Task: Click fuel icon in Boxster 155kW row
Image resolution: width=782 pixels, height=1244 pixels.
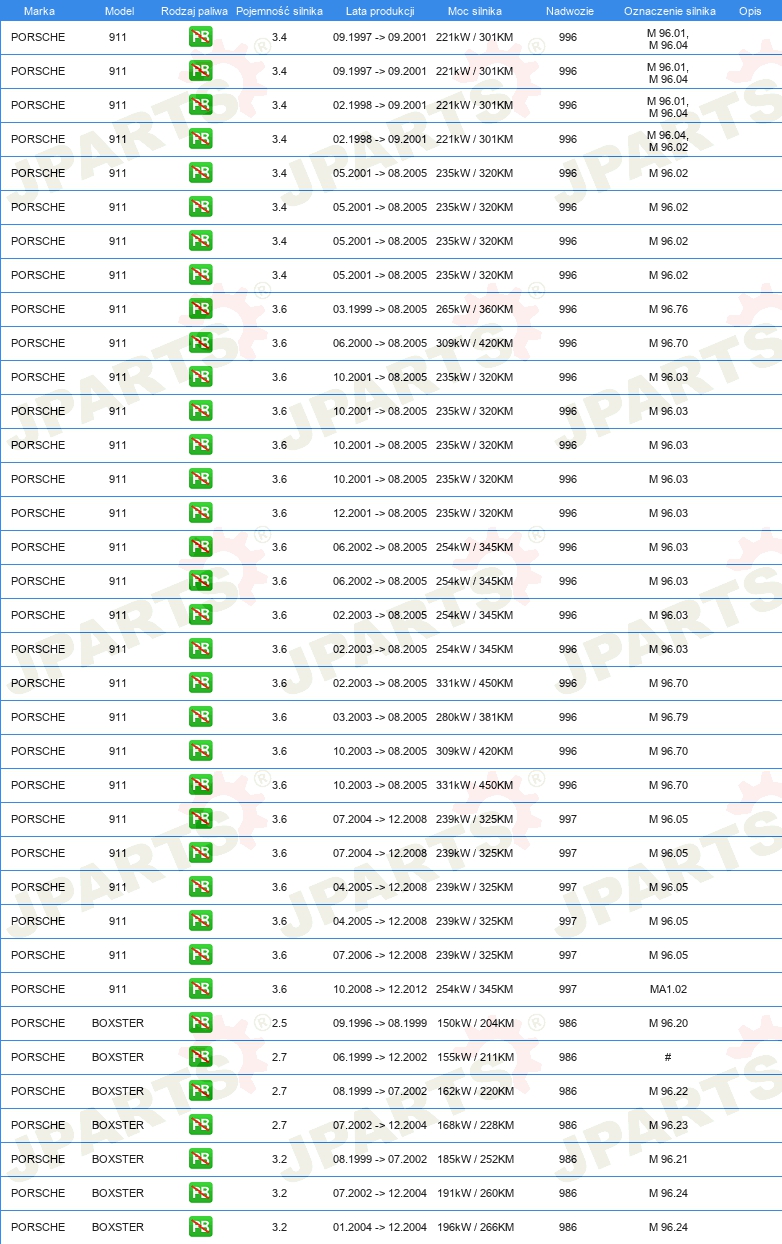Action: (x=200, y=1057)
